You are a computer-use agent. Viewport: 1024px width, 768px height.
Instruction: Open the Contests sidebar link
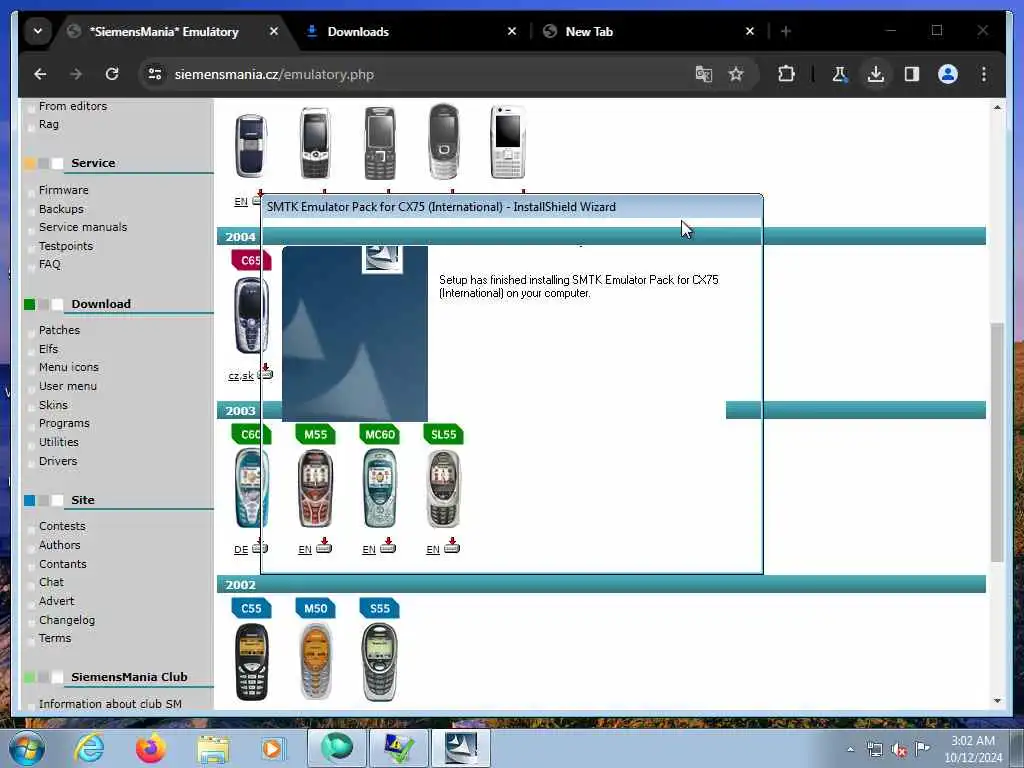tap(62, 526)
